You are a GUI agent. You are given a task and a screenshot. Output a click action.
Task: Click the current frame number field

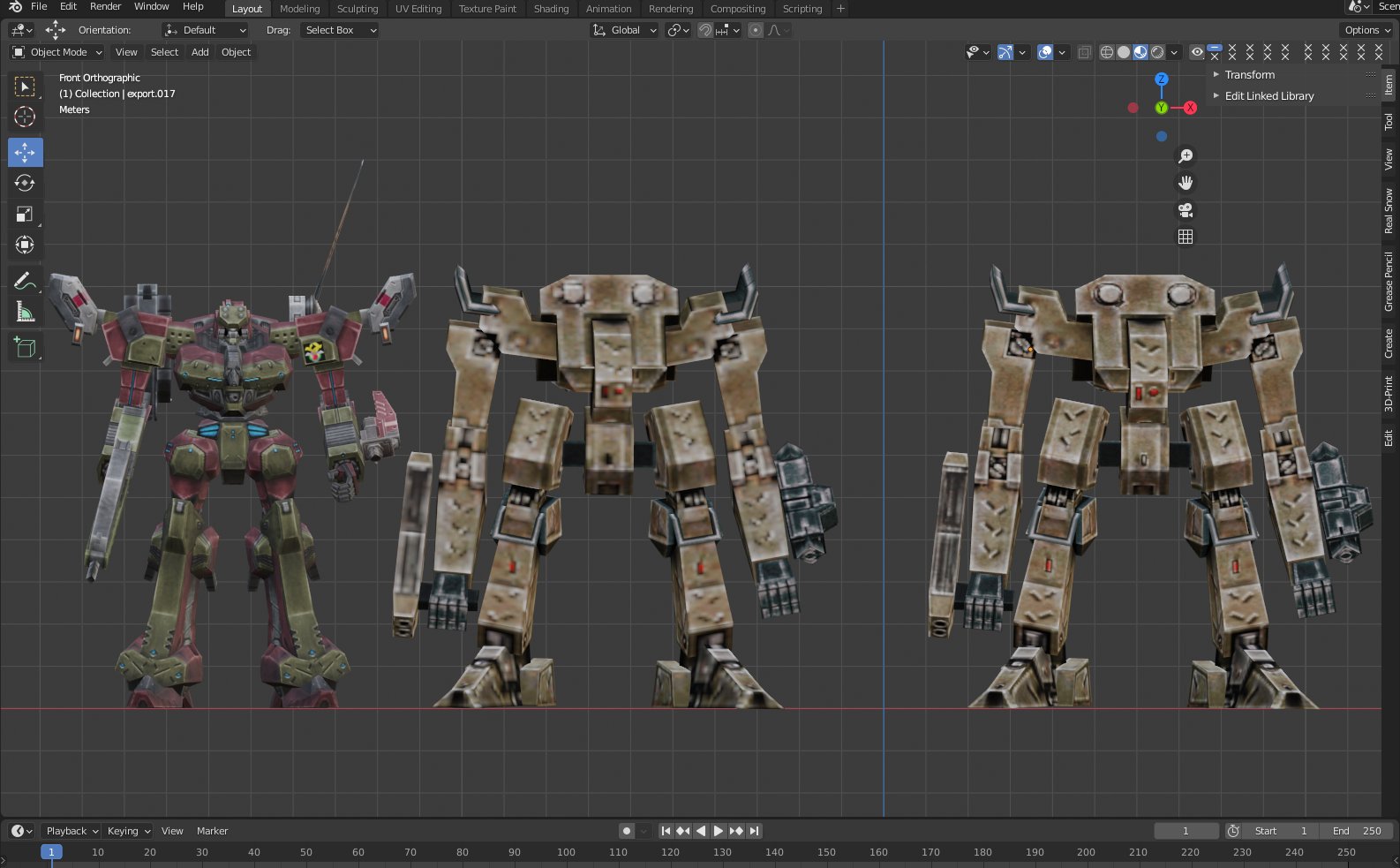pyautogui.click(x=1185, y=831)
